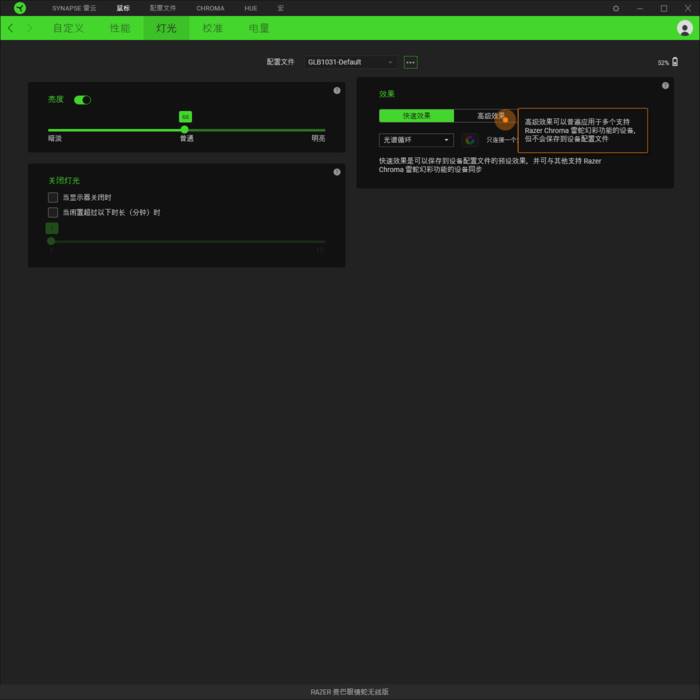Check the 当显示器关闭时 checkbox
The image size is (700, 700).
click(53, 197)
